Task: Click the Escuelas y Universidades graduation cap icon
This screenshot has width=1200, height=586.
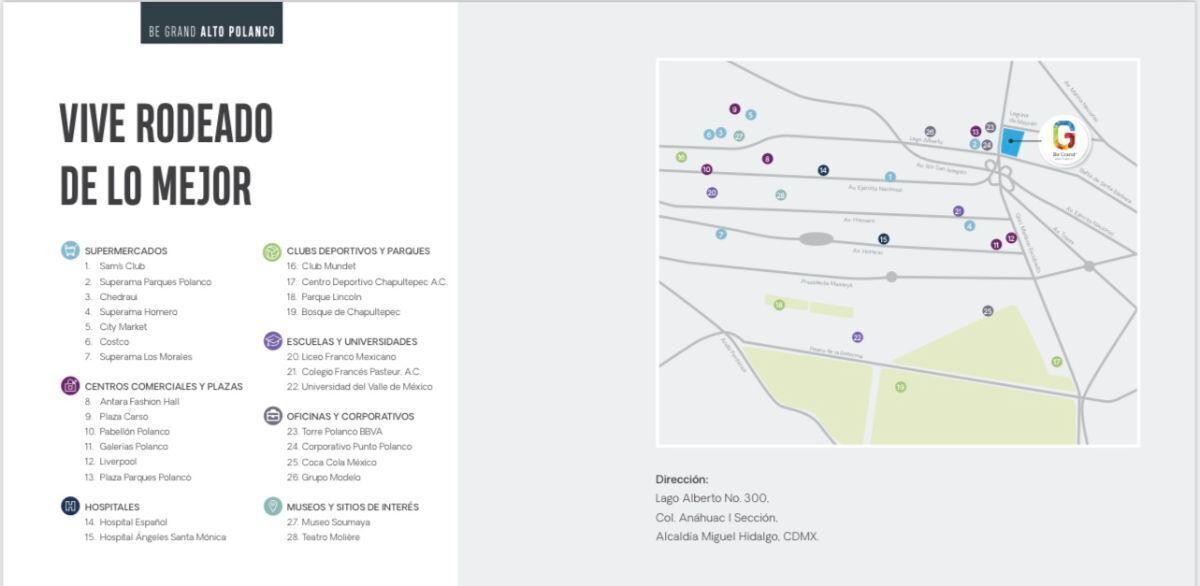Action: 272,341
